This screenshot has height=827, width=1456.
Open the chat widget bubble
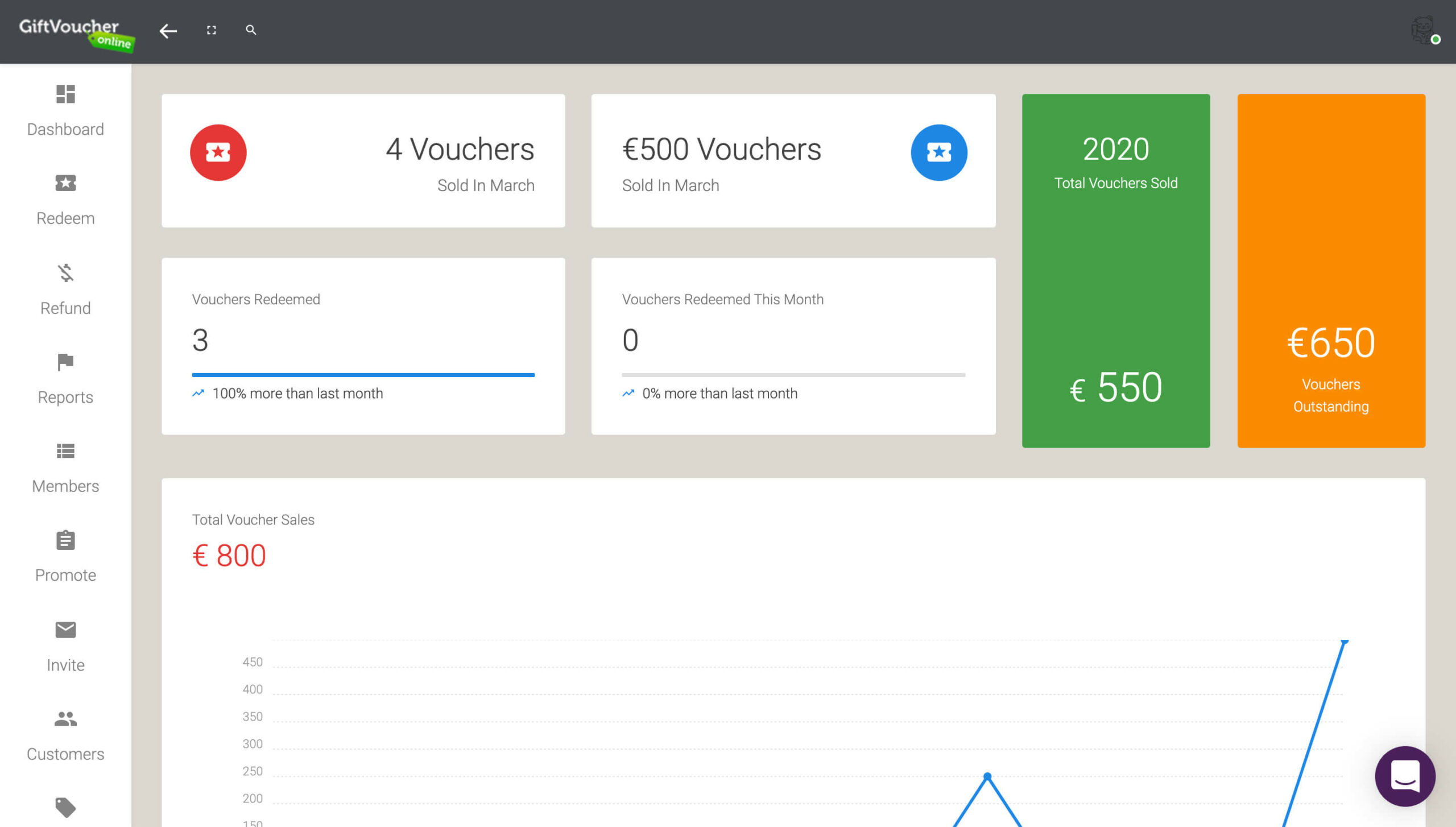pos(1405,776)
